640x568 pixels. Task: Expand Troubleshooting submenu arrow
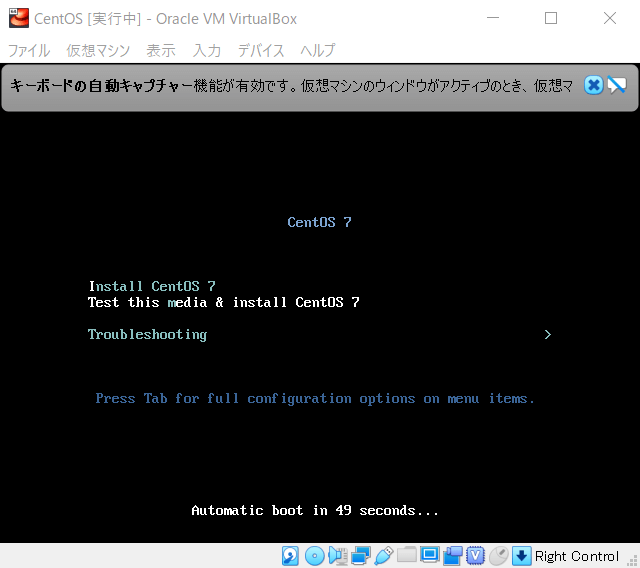tap(548, 335)
